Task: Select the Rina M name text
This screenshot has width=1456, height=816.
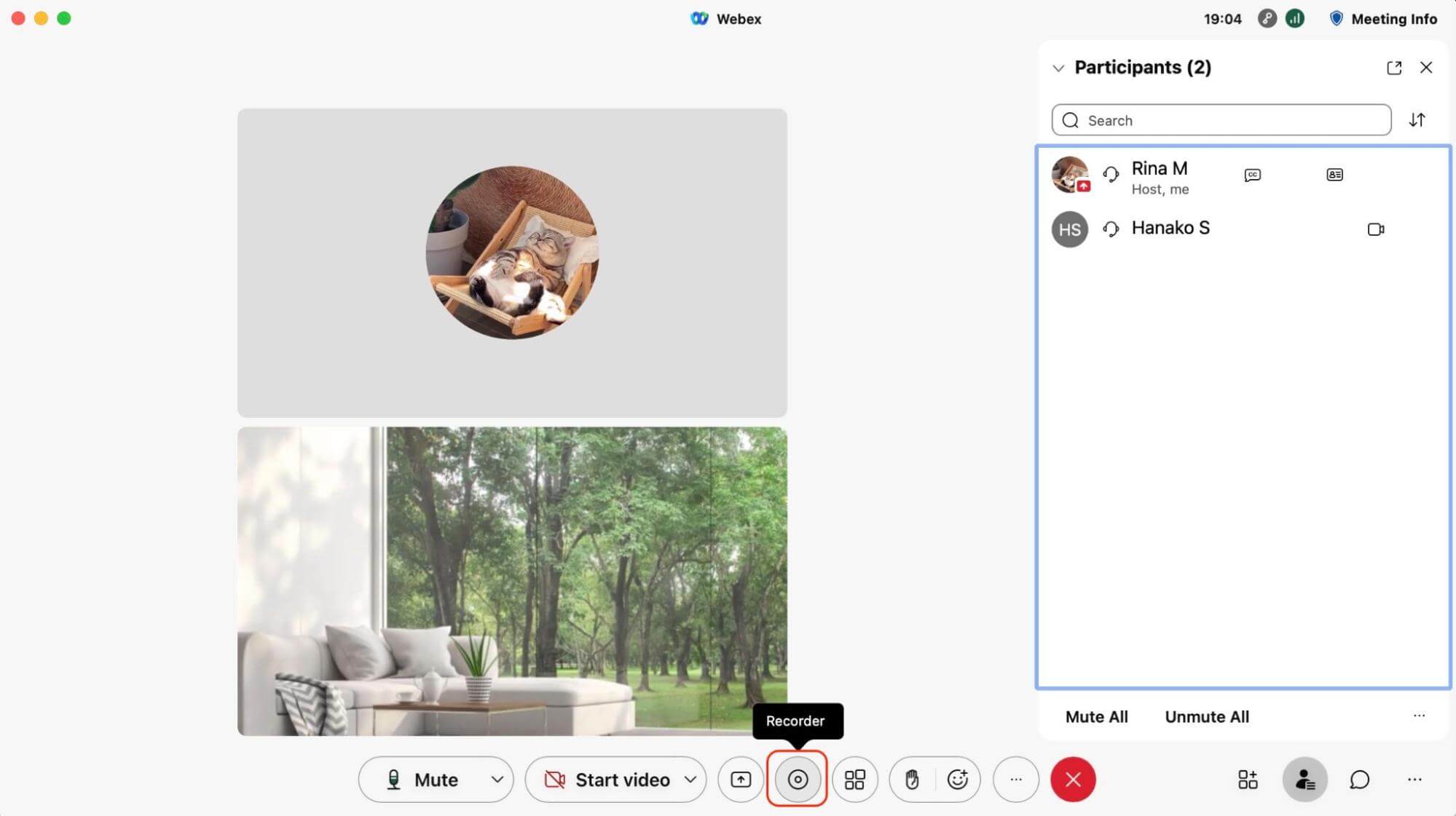Action: pos(1160,168)
